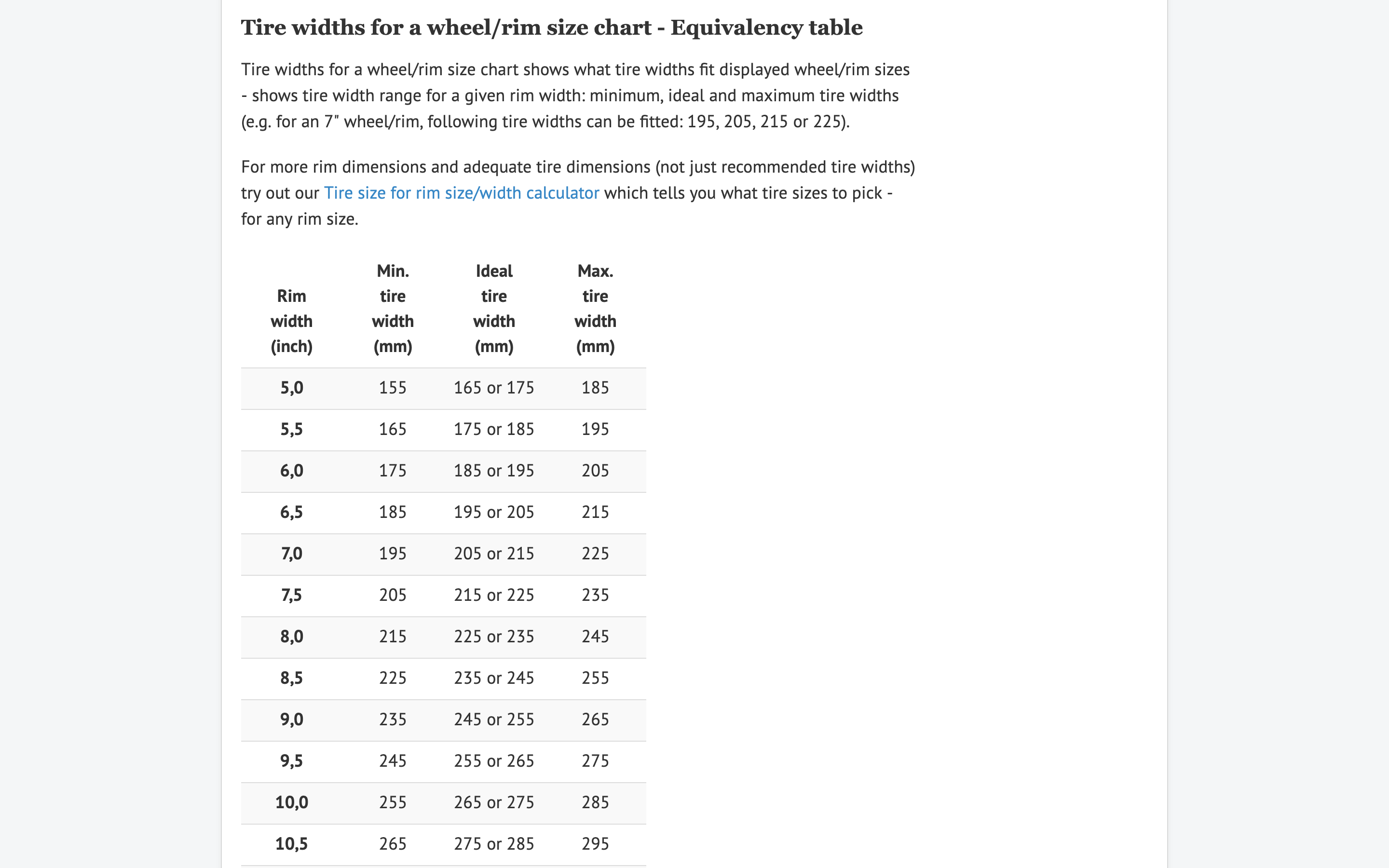
Task: Click the min tire width value 225 in 8,5 row
Action: coord(393,678)
